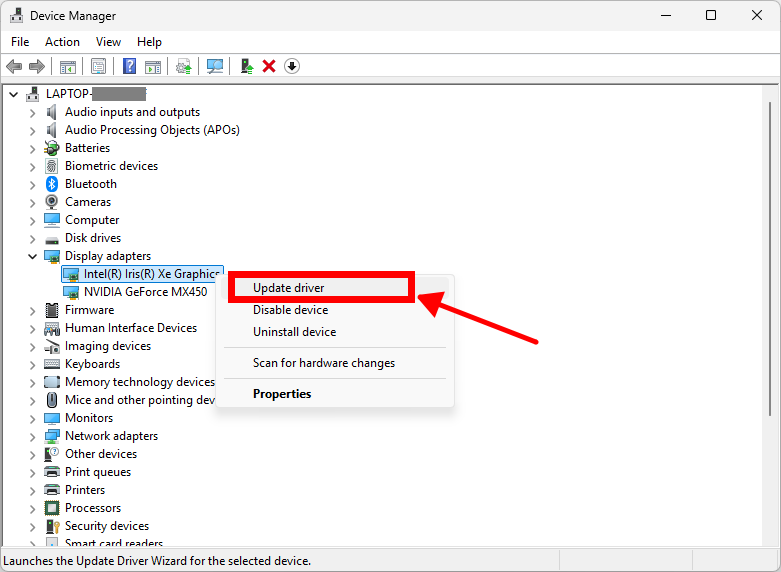Open the View menu
This screenshot has height=572, width=781.
(108, 42)
